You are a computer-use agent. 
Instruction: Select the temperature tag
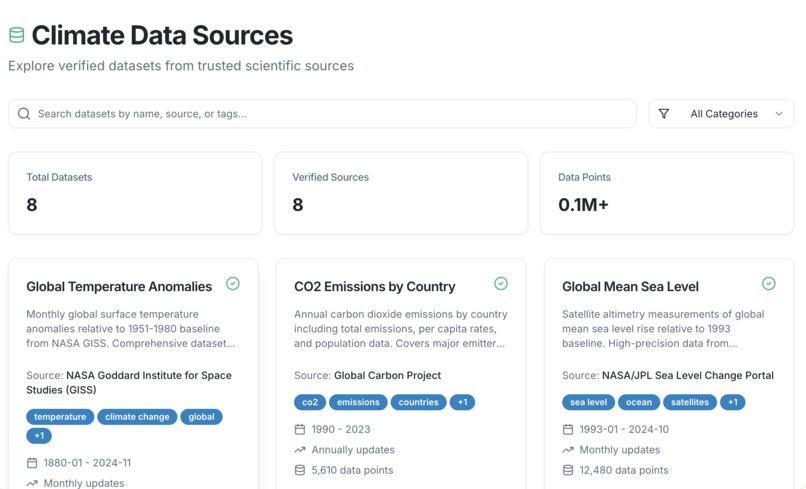(x=60, y=416)
